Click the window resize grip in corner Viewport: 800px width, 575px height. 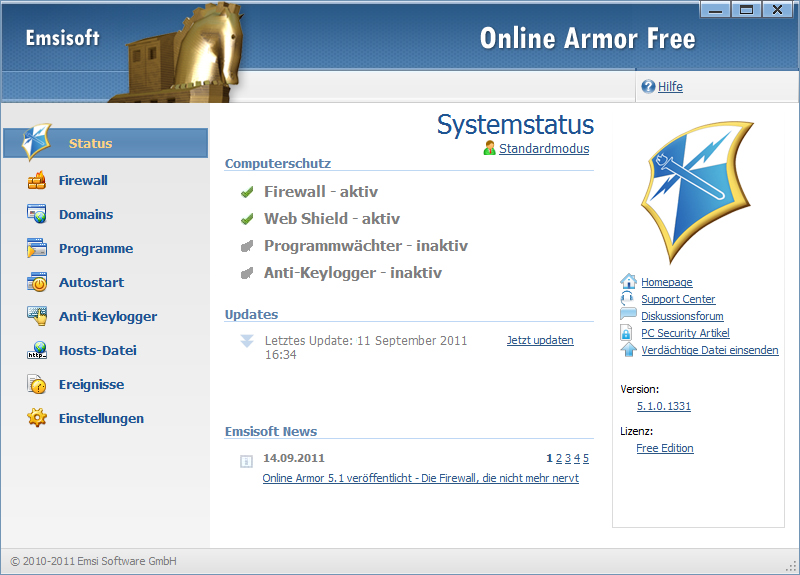point(792,566)
